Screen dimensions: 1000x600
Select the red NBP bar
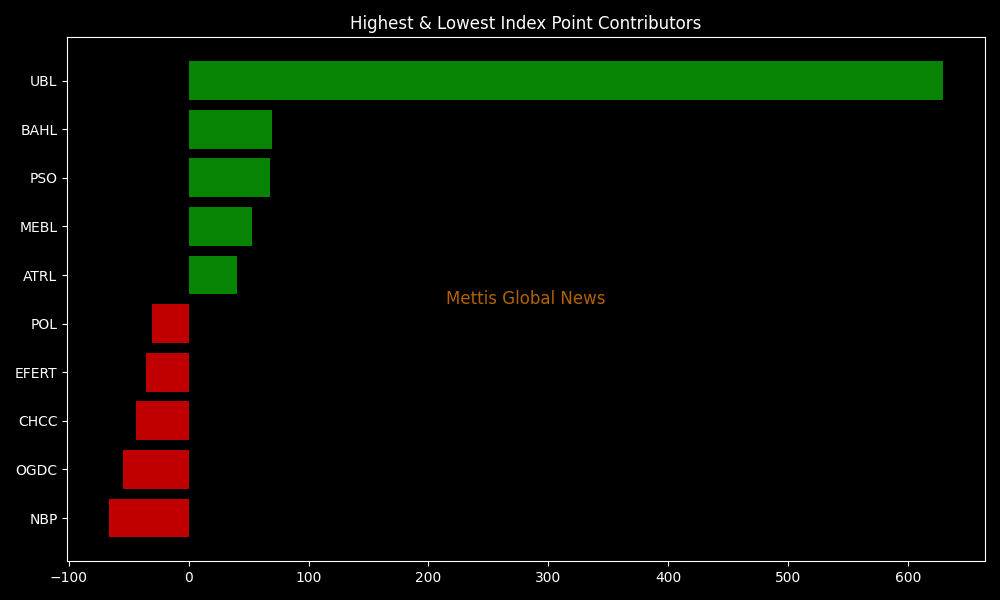coord(149,518)
